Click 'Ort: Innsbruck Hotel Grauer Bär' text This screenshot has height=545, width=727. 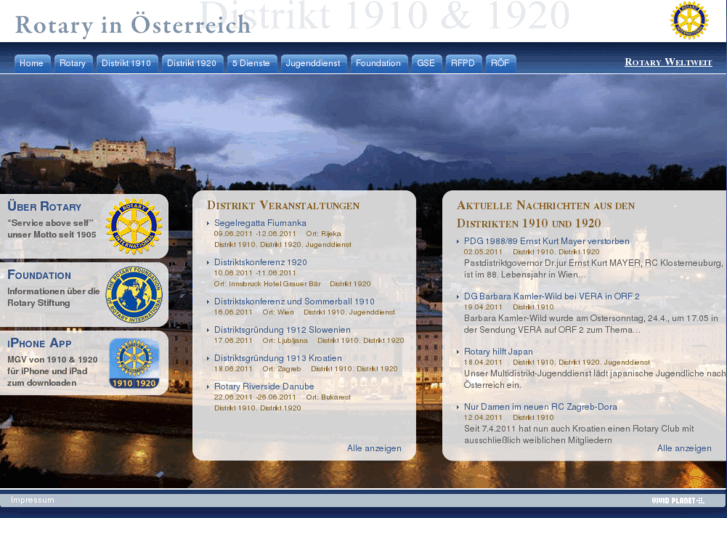coord(267,284)
